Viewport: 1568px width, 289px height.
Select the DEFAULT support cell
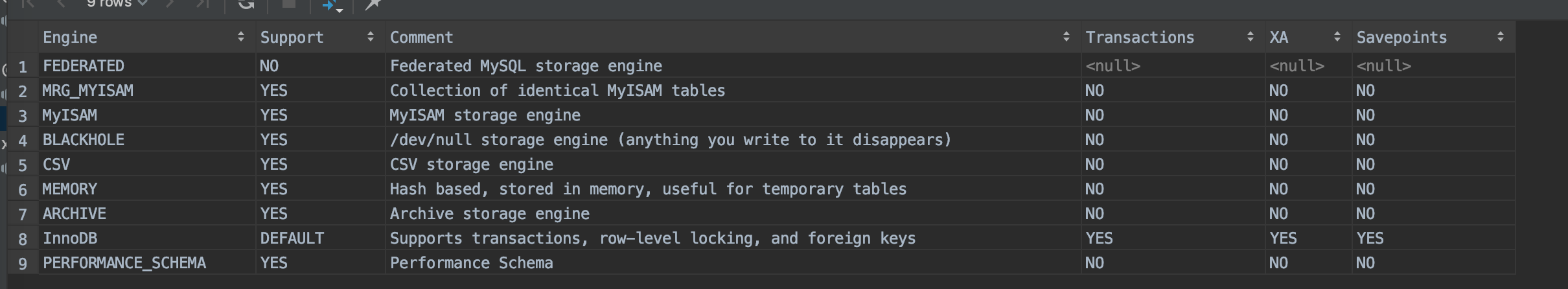tap(321, 238)
